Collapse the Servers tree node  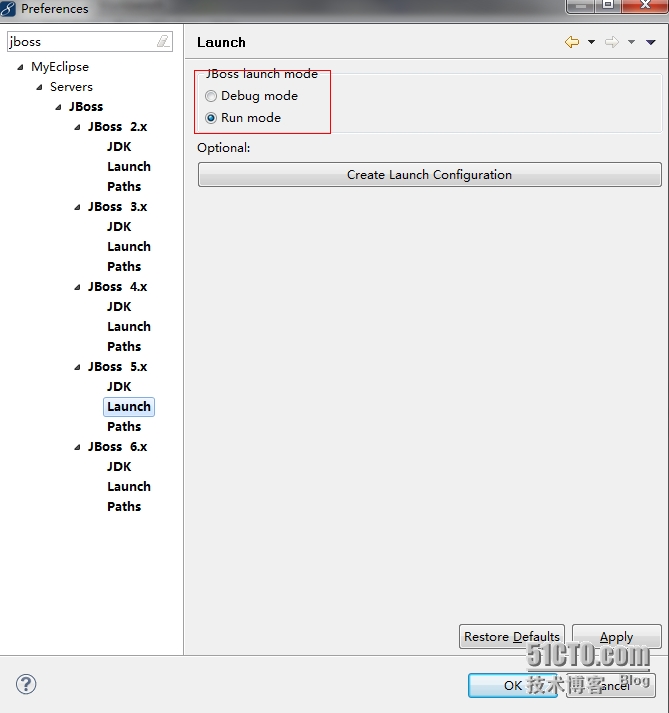pyautogui.click(x=40, y=87)
